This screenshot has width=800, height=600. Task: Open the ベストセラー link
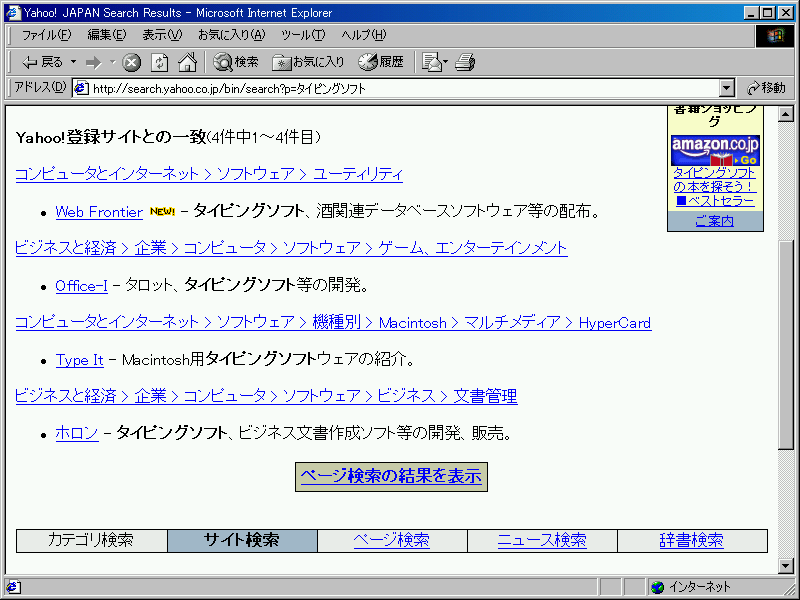click(715, 201)
